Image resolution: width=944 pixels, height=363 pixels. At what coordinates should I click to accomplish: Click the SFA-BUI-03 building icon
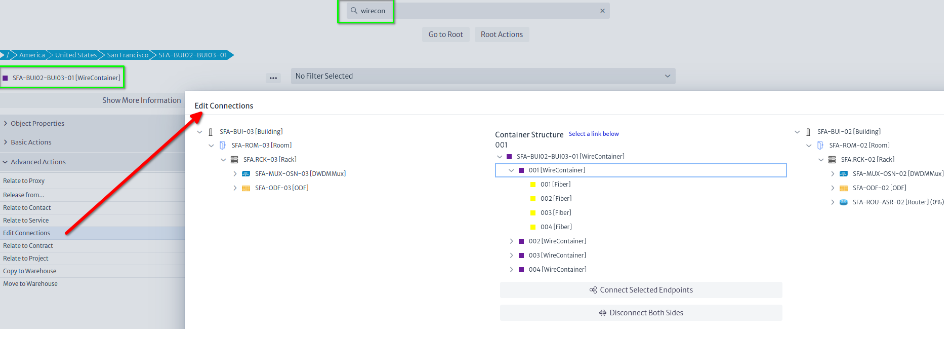pyautogui.click(x=211, y=131)
